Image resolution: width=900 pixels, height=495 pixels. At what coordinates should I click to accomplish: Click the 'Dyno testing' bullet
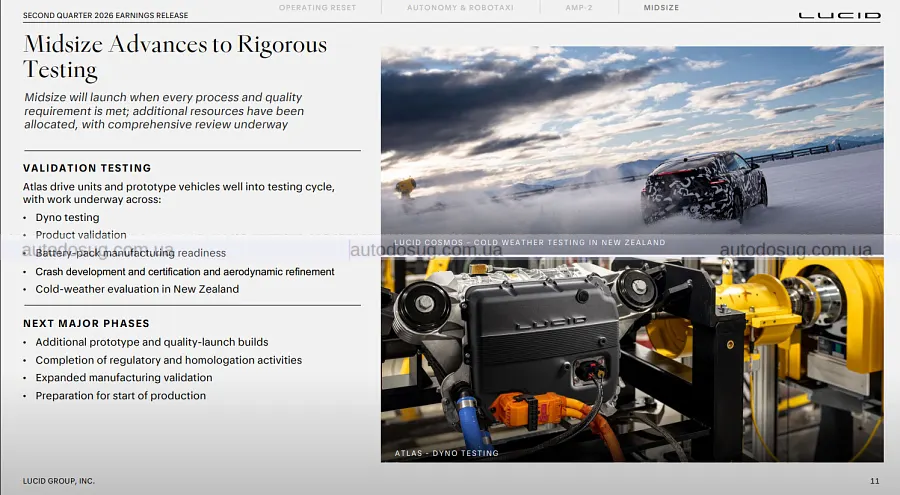(x=67, y=218)
